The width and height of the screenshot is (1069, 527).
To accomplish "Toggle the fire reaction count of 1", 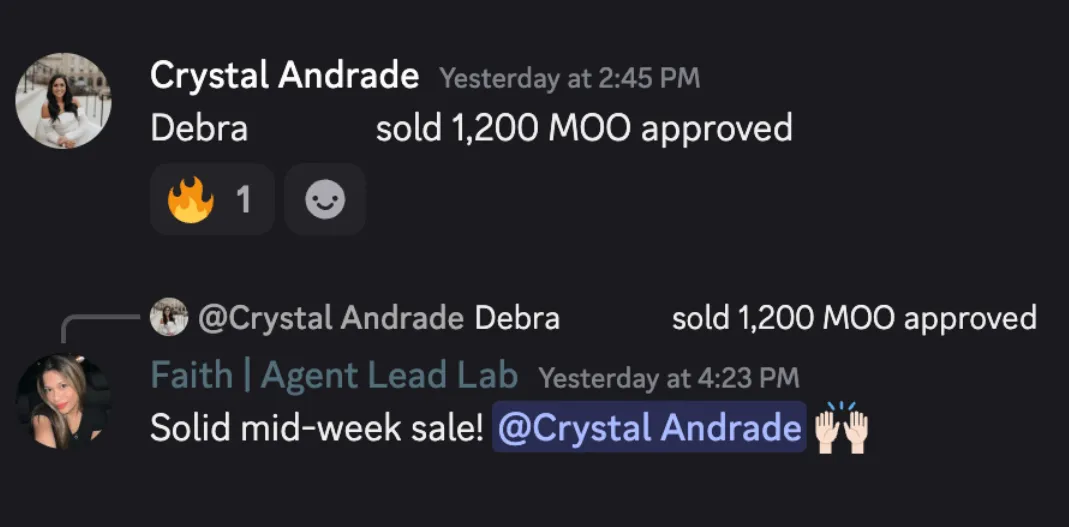I will point(243,200).
